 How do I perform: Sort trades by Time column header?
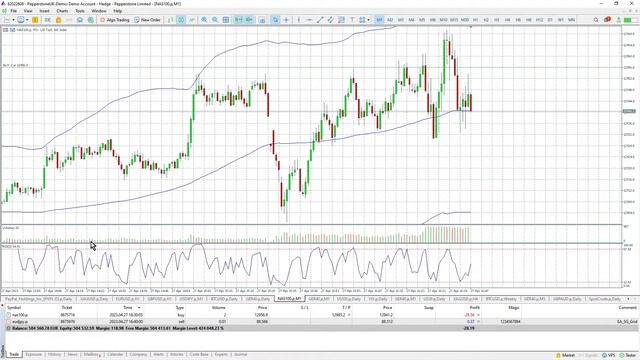[127, 307]
